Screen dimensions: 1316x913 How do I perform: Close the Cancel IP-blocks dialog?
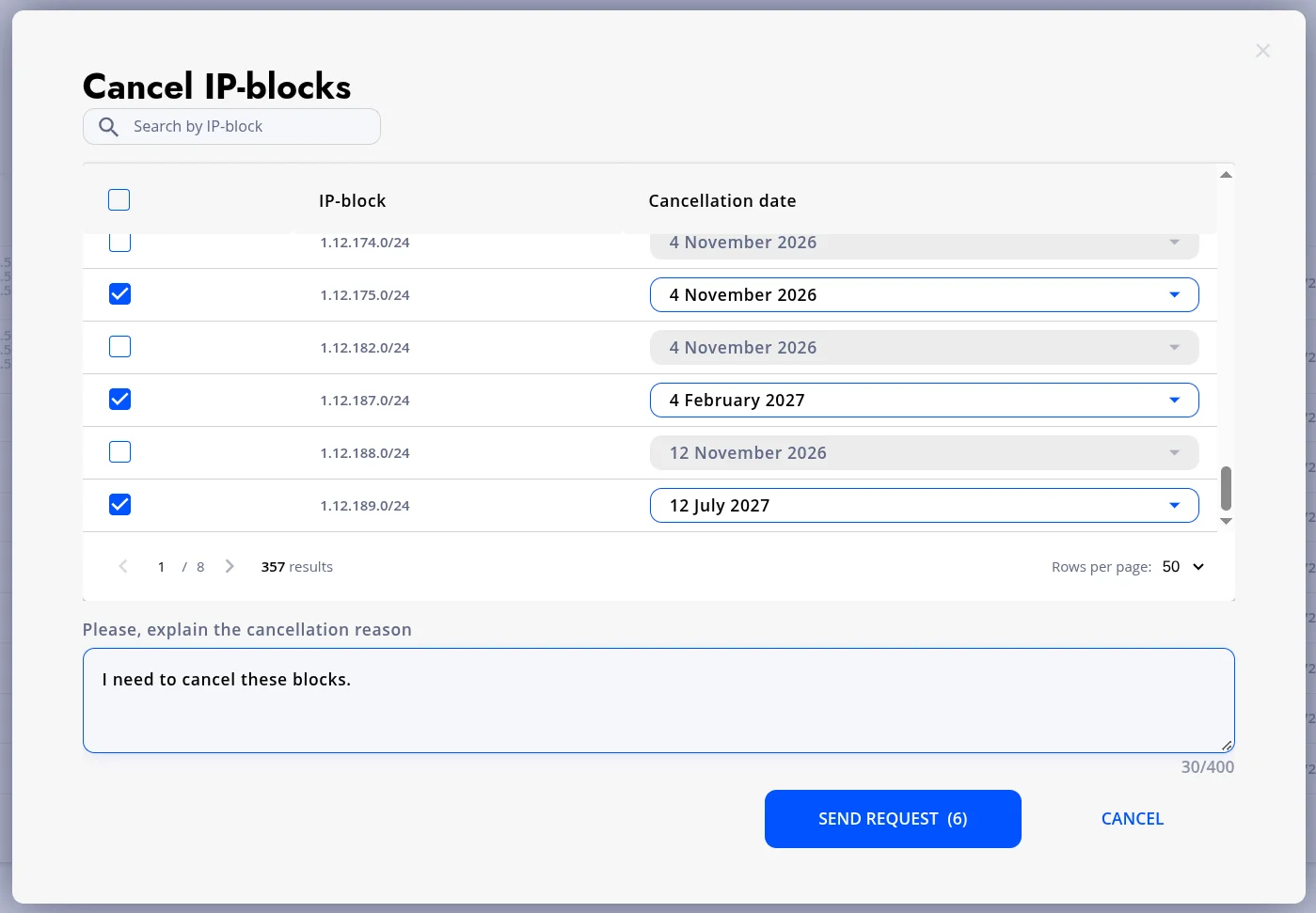(x=1262, y=51)
